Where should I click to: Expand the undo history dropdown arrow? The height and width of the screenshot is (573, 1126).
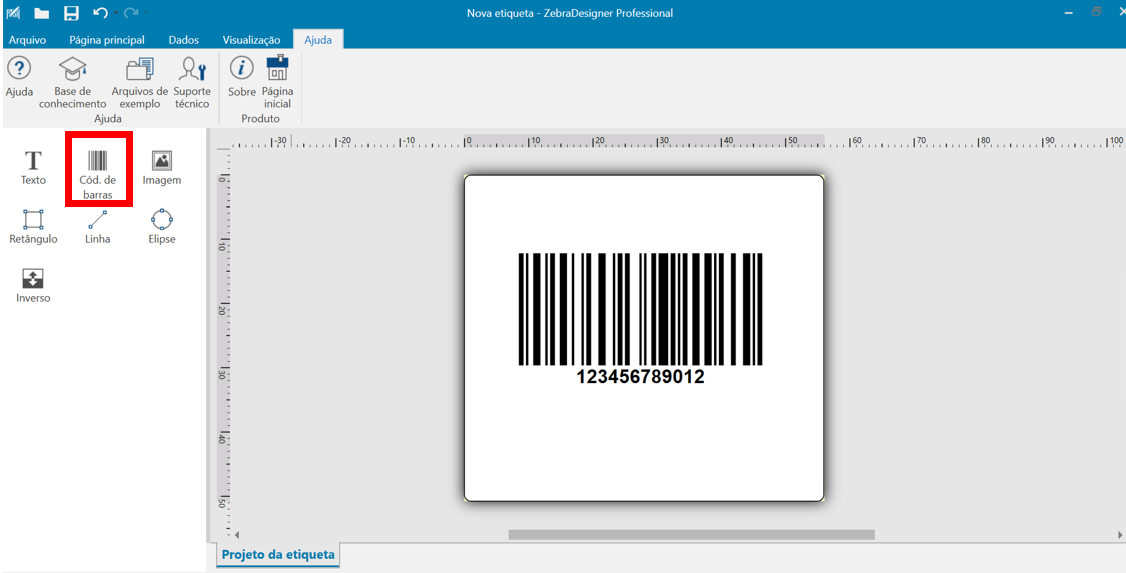coord(116,13)
